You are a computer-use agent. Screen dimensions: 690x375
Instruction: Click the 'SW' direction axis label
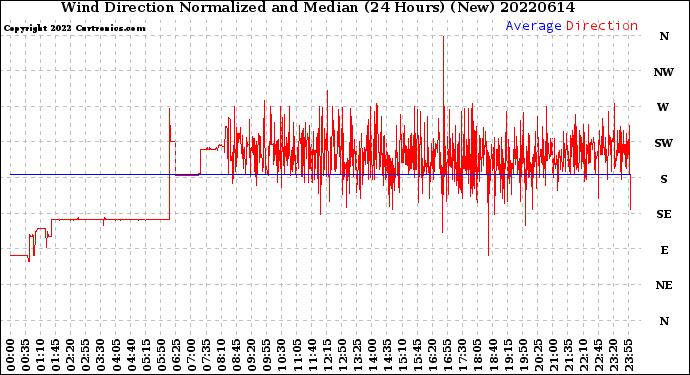pos(663,143)
